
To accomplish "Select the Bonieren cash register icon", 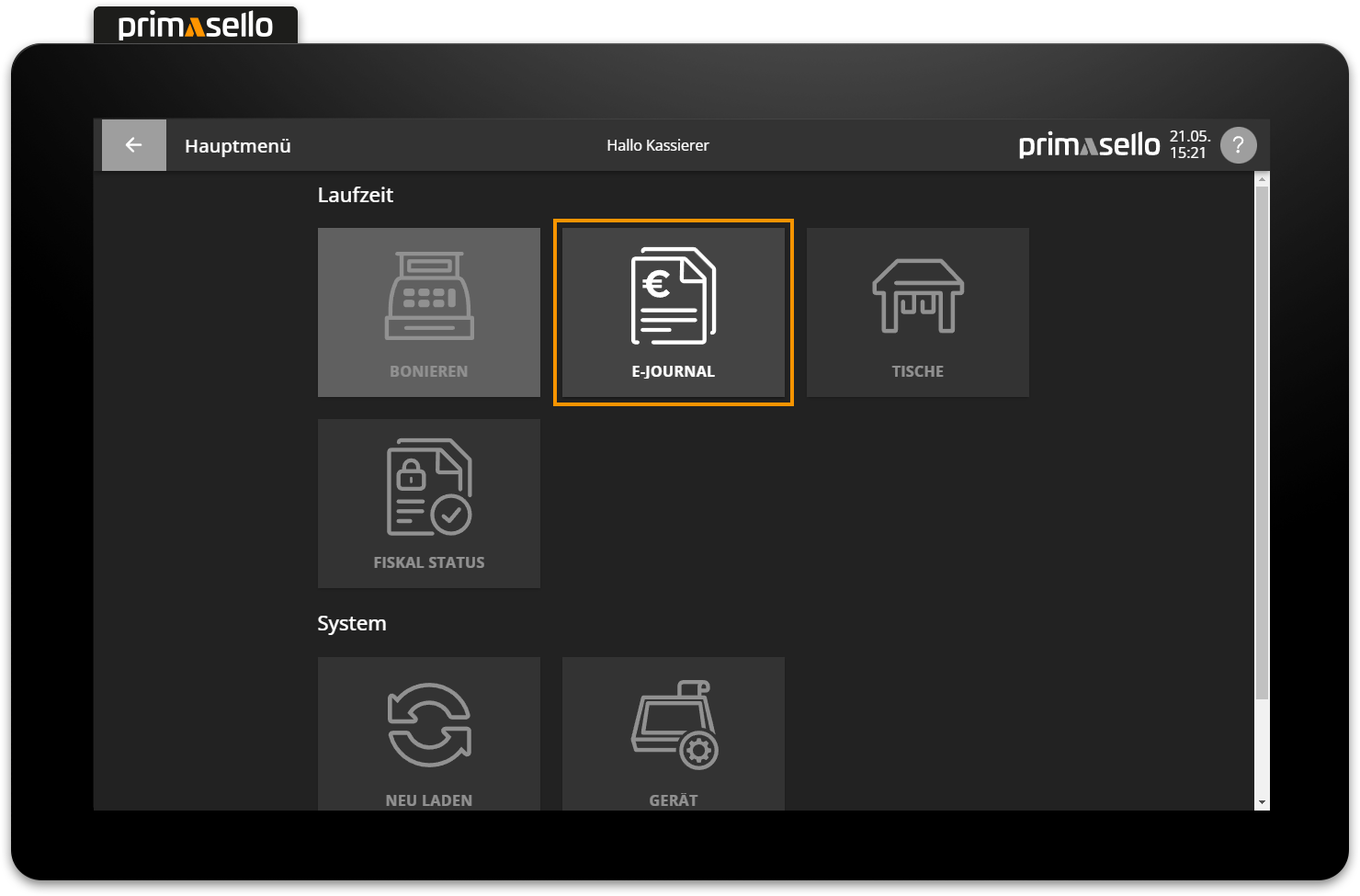I will (x=429, y=297).
